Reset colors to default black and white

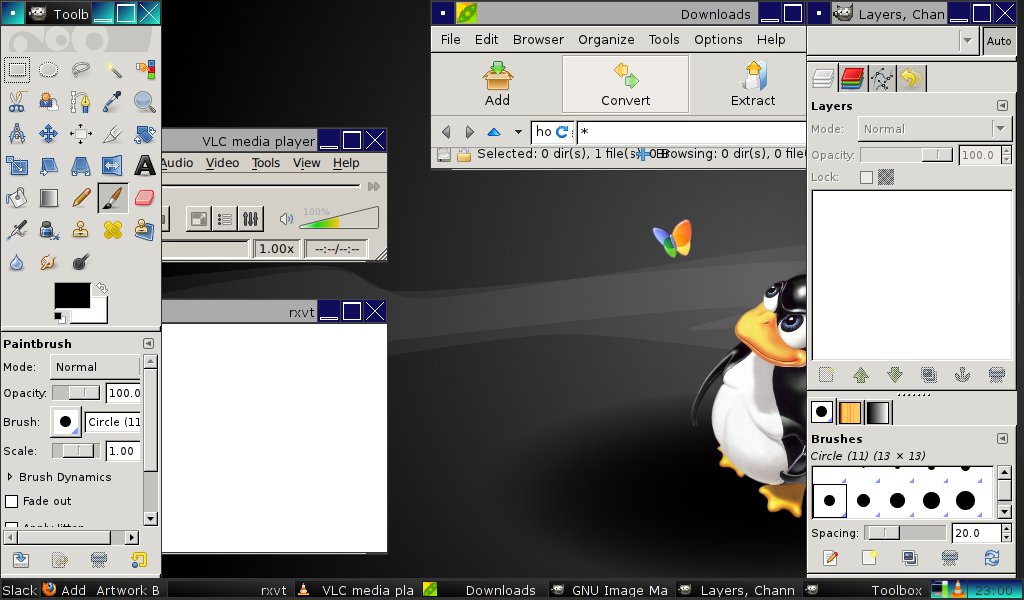pos(59,317)
